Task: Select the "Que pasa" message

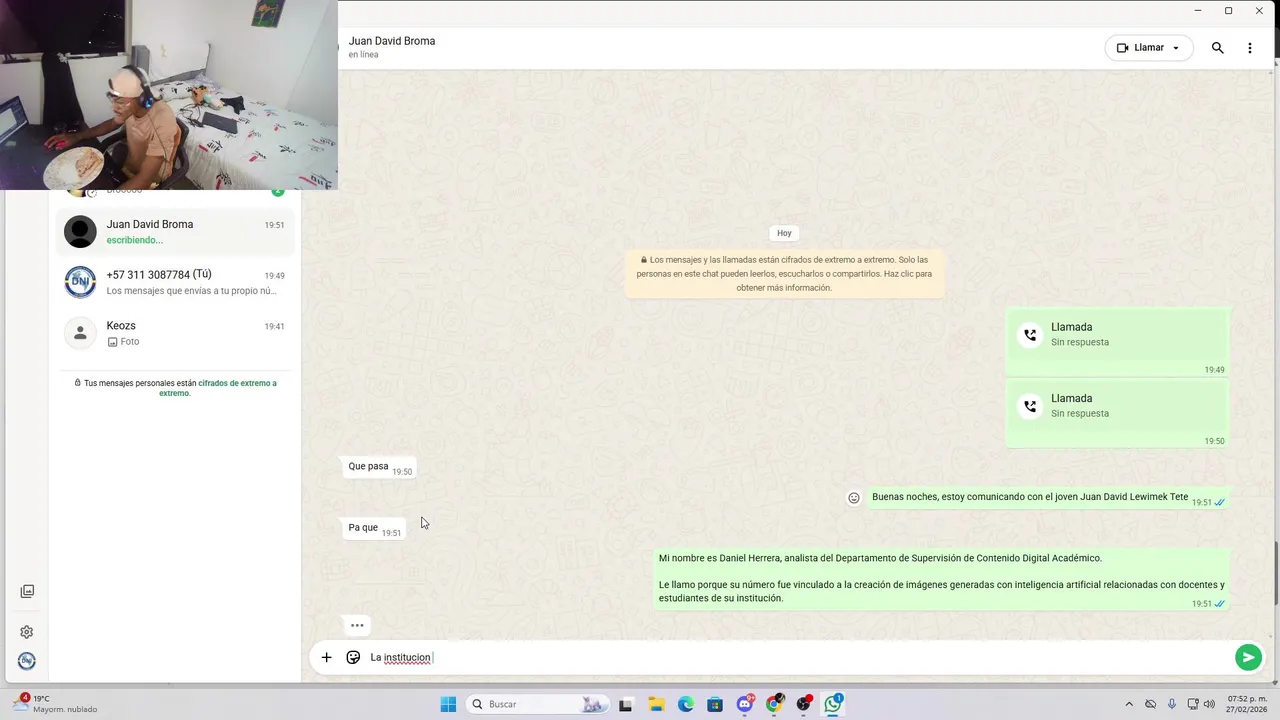Action: pyautogui.click(x=379, y=467)
